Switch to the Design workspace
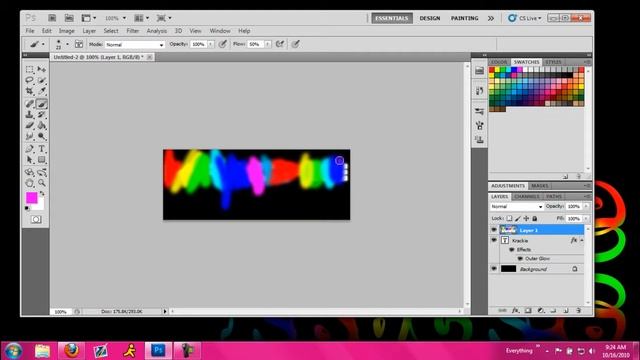Image resolution: width=640 pixels, height=360 pixels. (430, 18)
